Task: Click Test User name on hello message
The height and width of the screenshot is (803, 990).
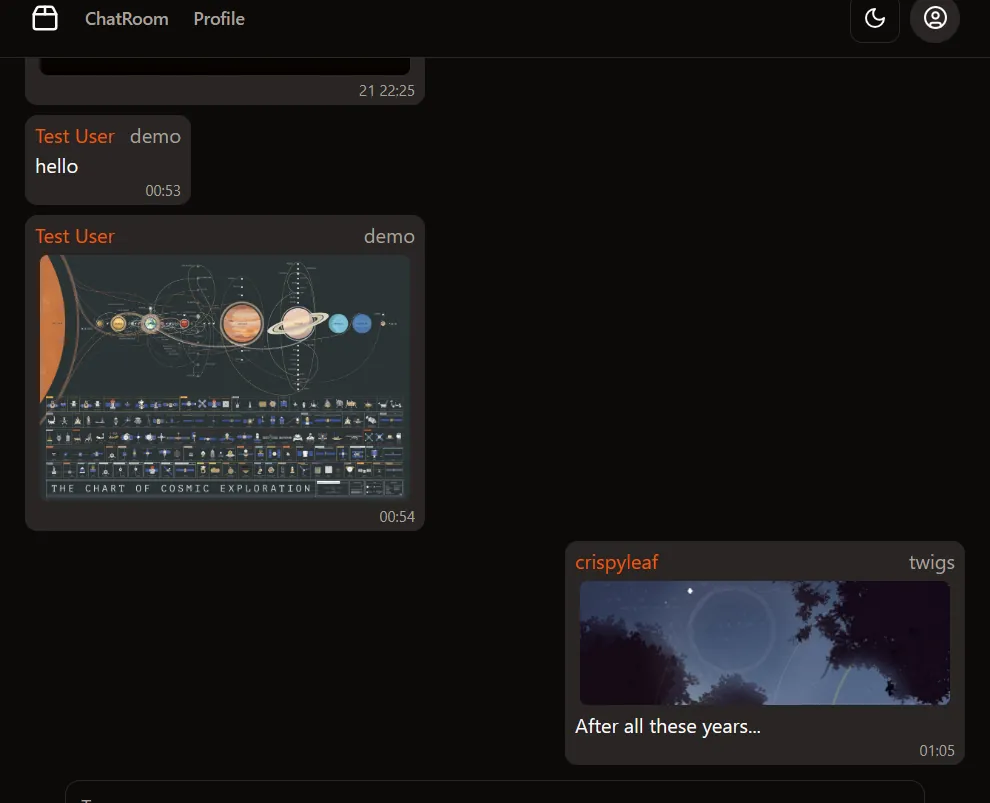Action: (75, 136)
